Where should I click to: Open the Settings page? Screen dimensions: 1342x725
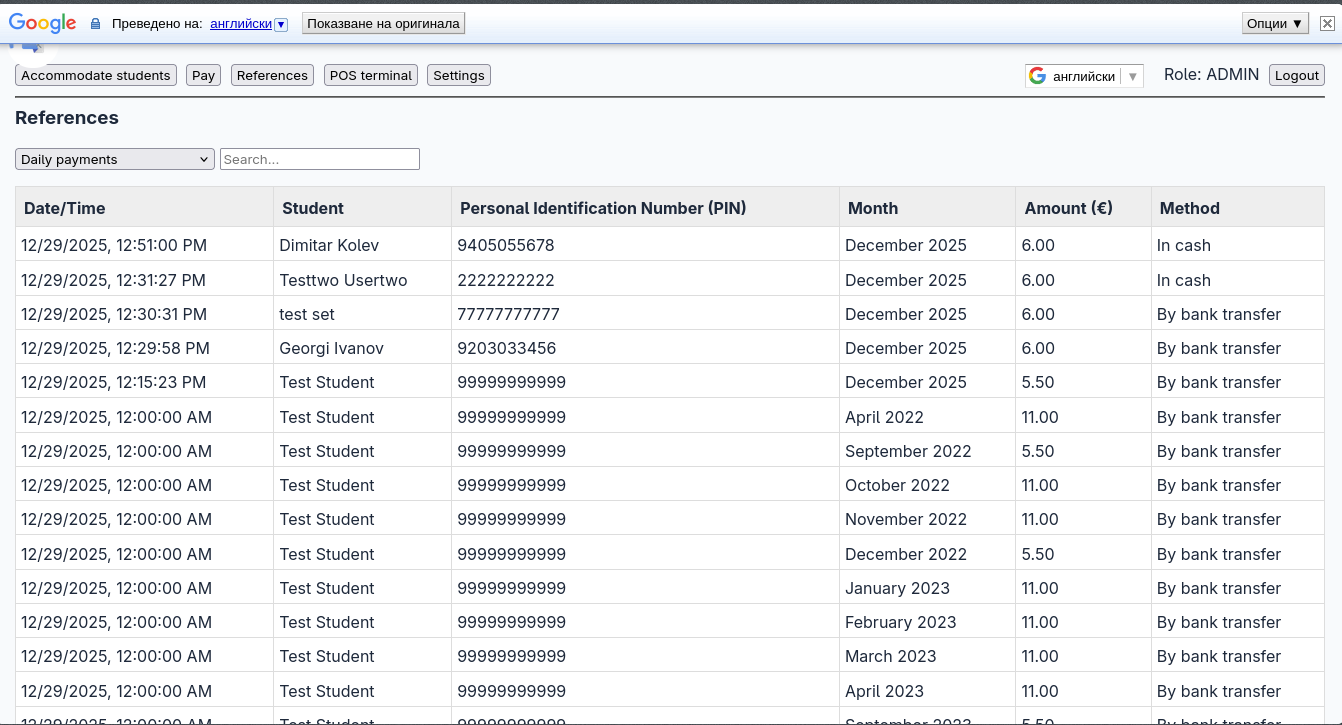click(x=459, y=75)
